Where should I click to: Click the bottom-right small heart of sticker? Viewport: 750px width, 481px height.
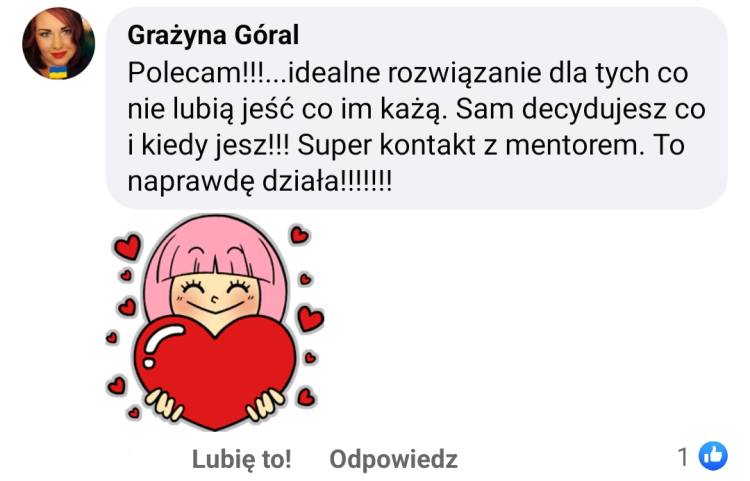point(305,397)
